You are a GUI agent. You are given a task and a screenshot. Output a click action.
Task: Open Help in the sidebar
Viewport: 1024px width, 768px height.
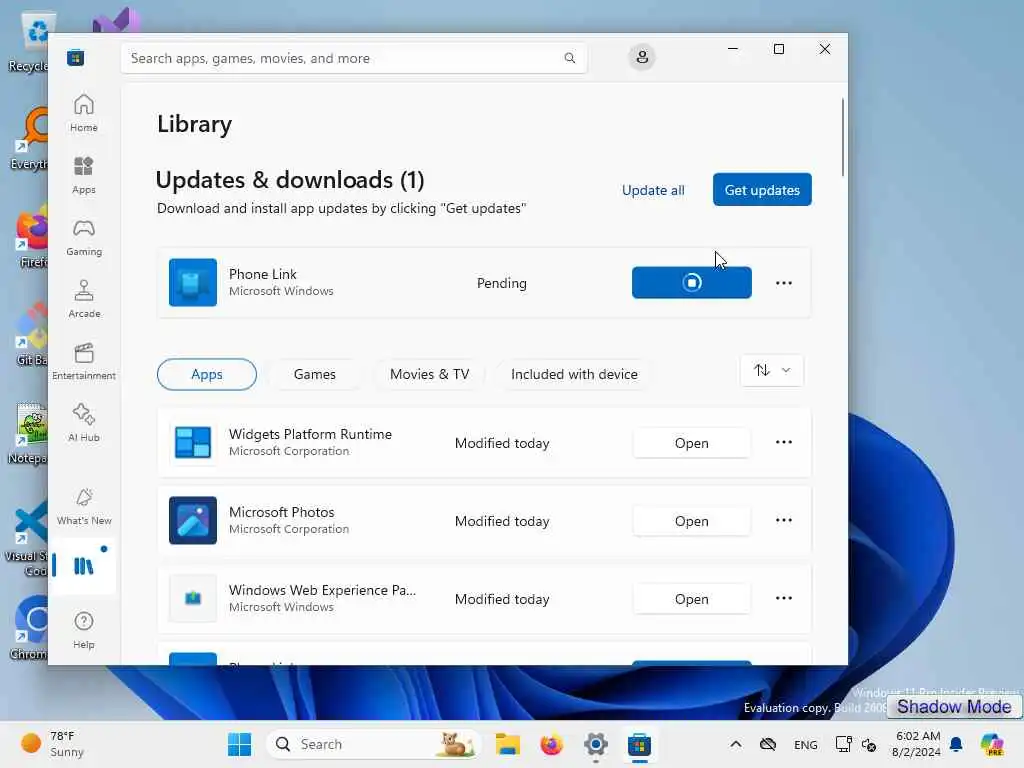pyautogui.click(x=84, y=630)
